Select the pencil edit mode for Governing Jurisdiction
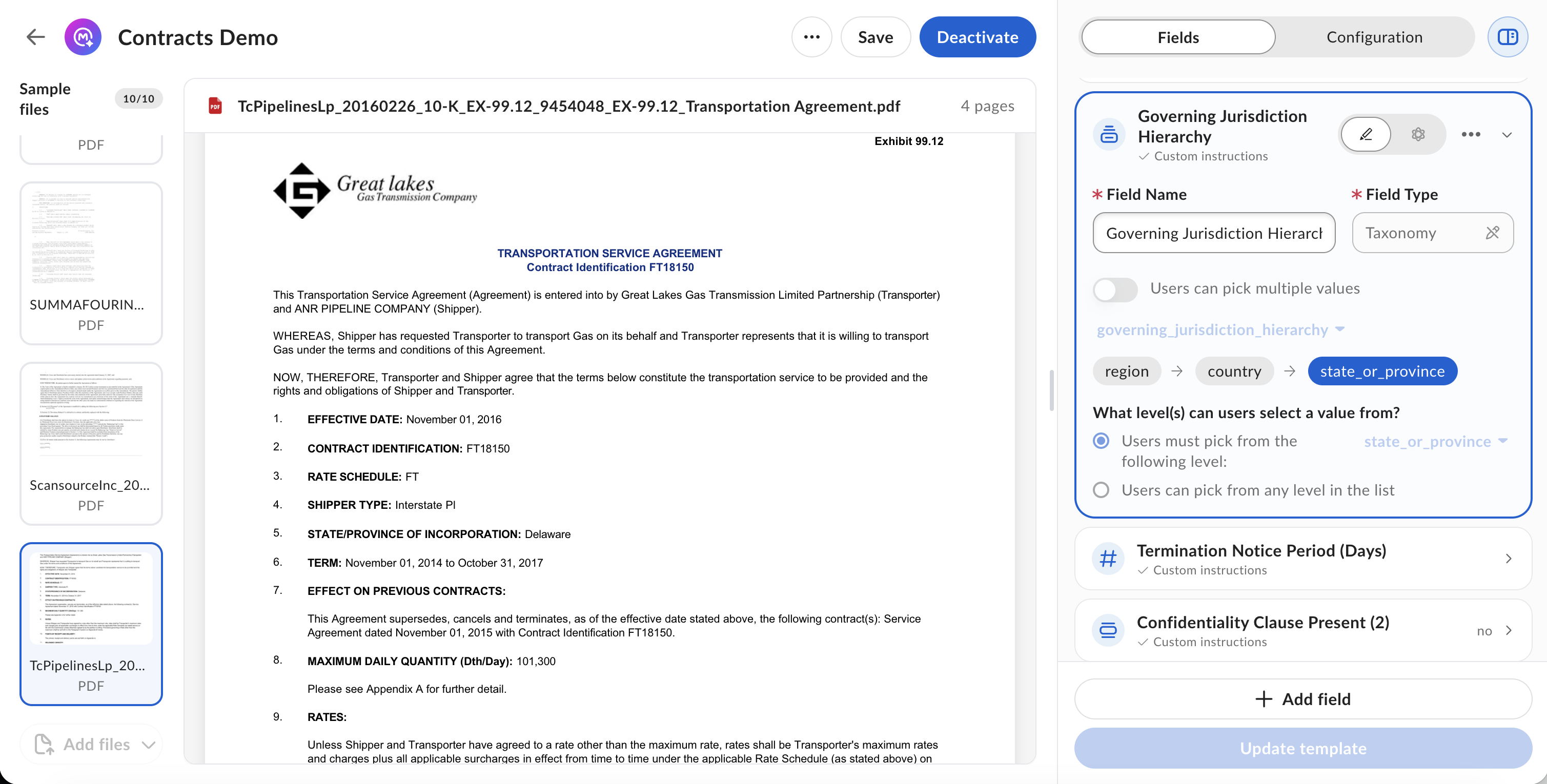This screenshot has width=1547, height=784. point(1366,134)
